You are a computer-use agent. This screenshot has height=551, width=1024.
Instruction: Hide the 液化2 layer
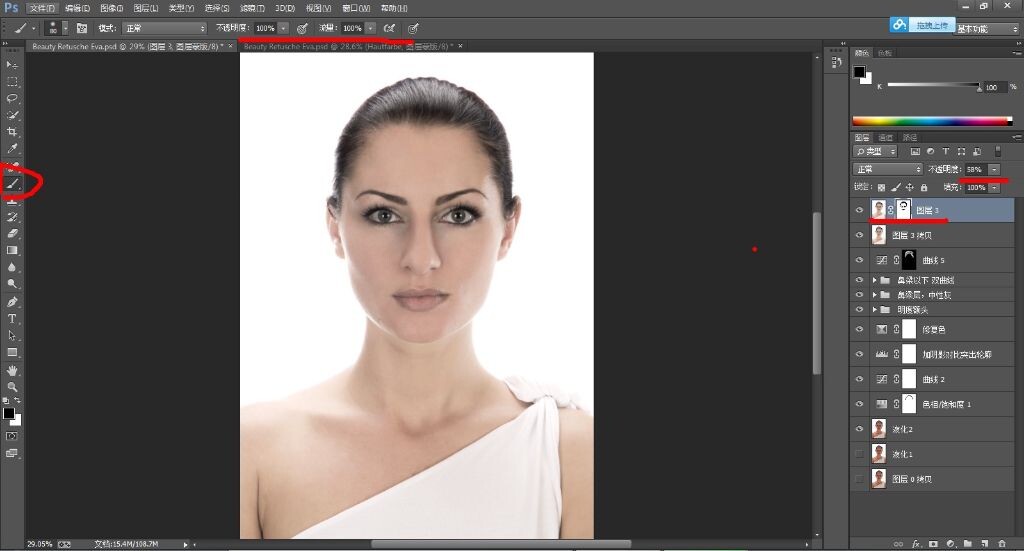click(859, 429)
